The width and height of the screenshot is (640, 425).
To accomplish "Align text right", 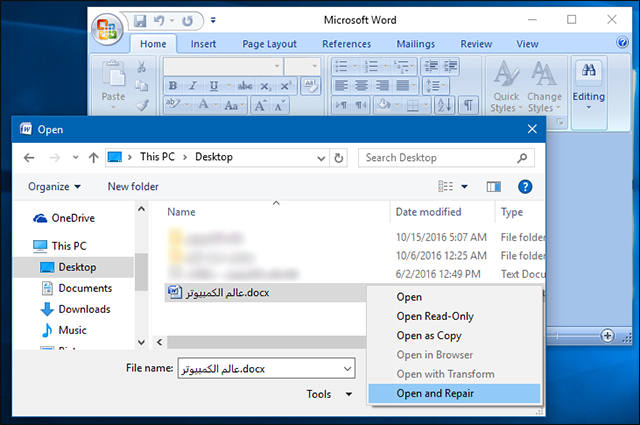I will click(x=382, y=86).
